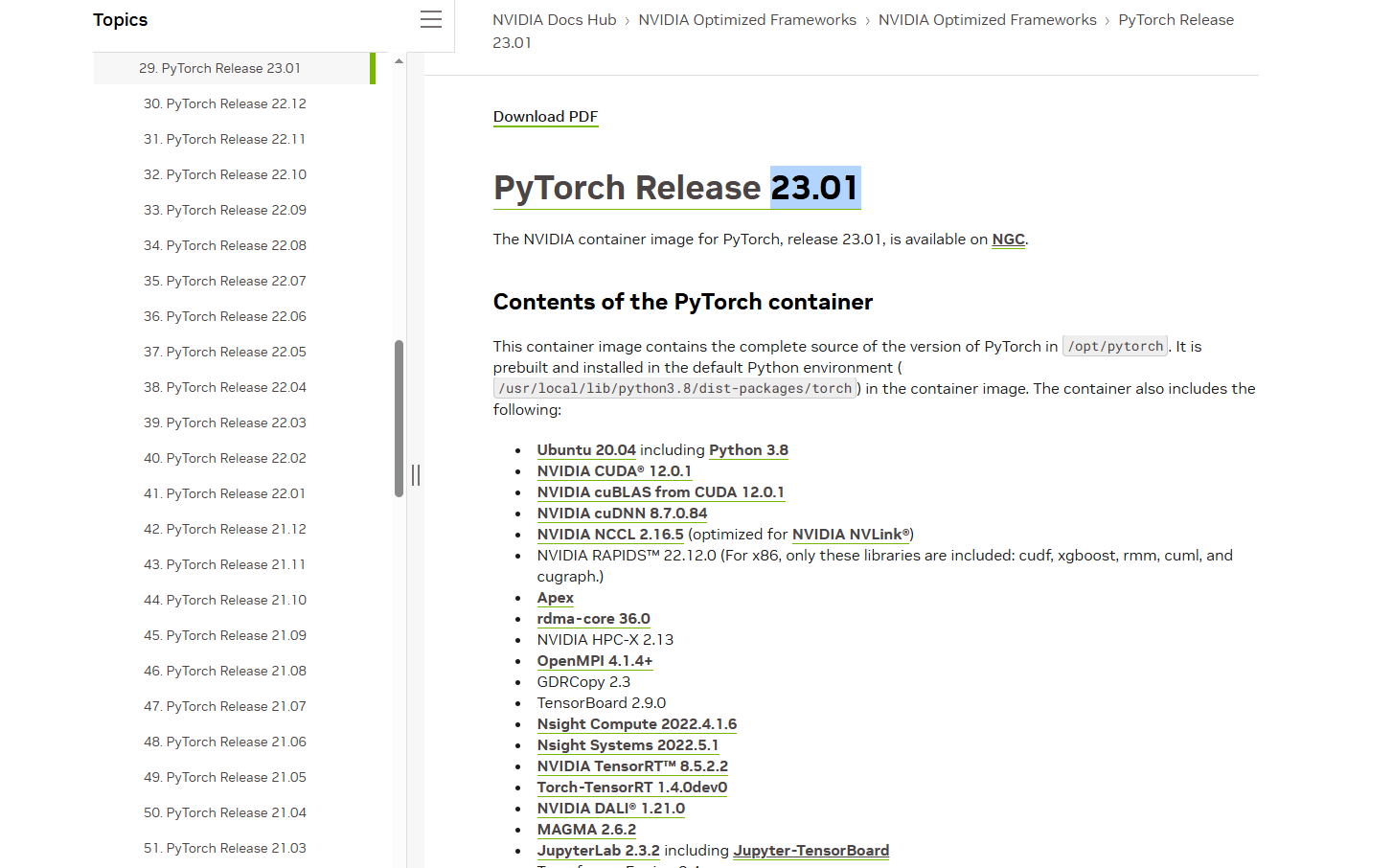Open Torch-TensorRT 1.4.0dev0 link
1393x868 pixels.
(x=632, y=788)
